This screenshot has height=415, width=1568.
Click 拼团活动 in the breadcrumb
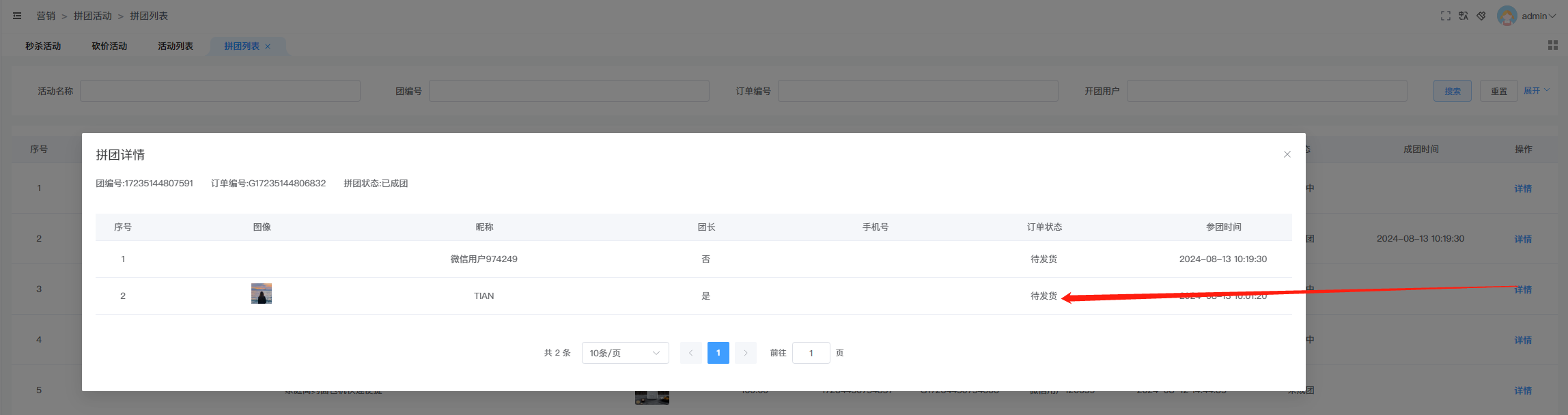93,16
